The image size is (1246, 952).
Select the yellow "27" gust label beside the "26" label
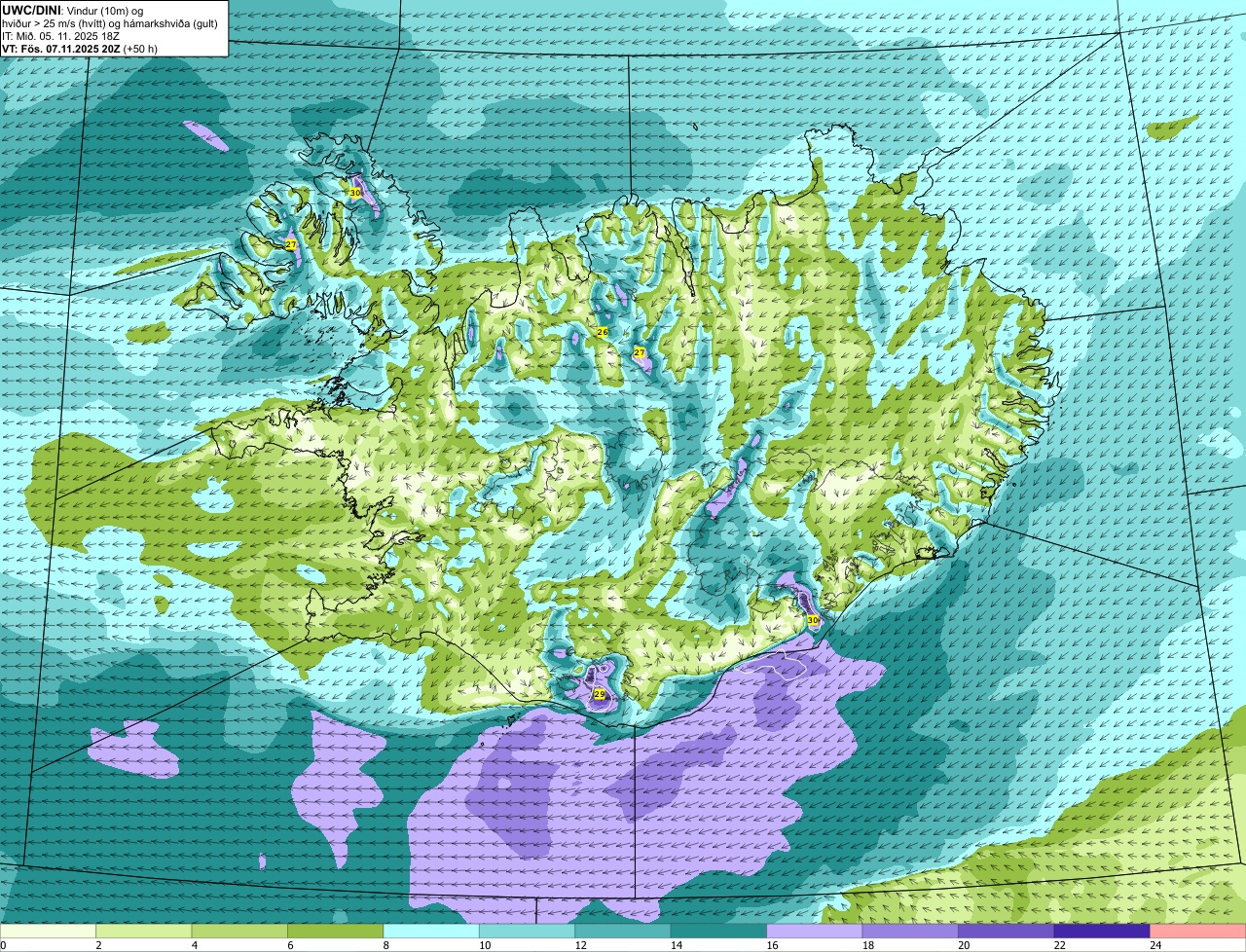(640, 352)
